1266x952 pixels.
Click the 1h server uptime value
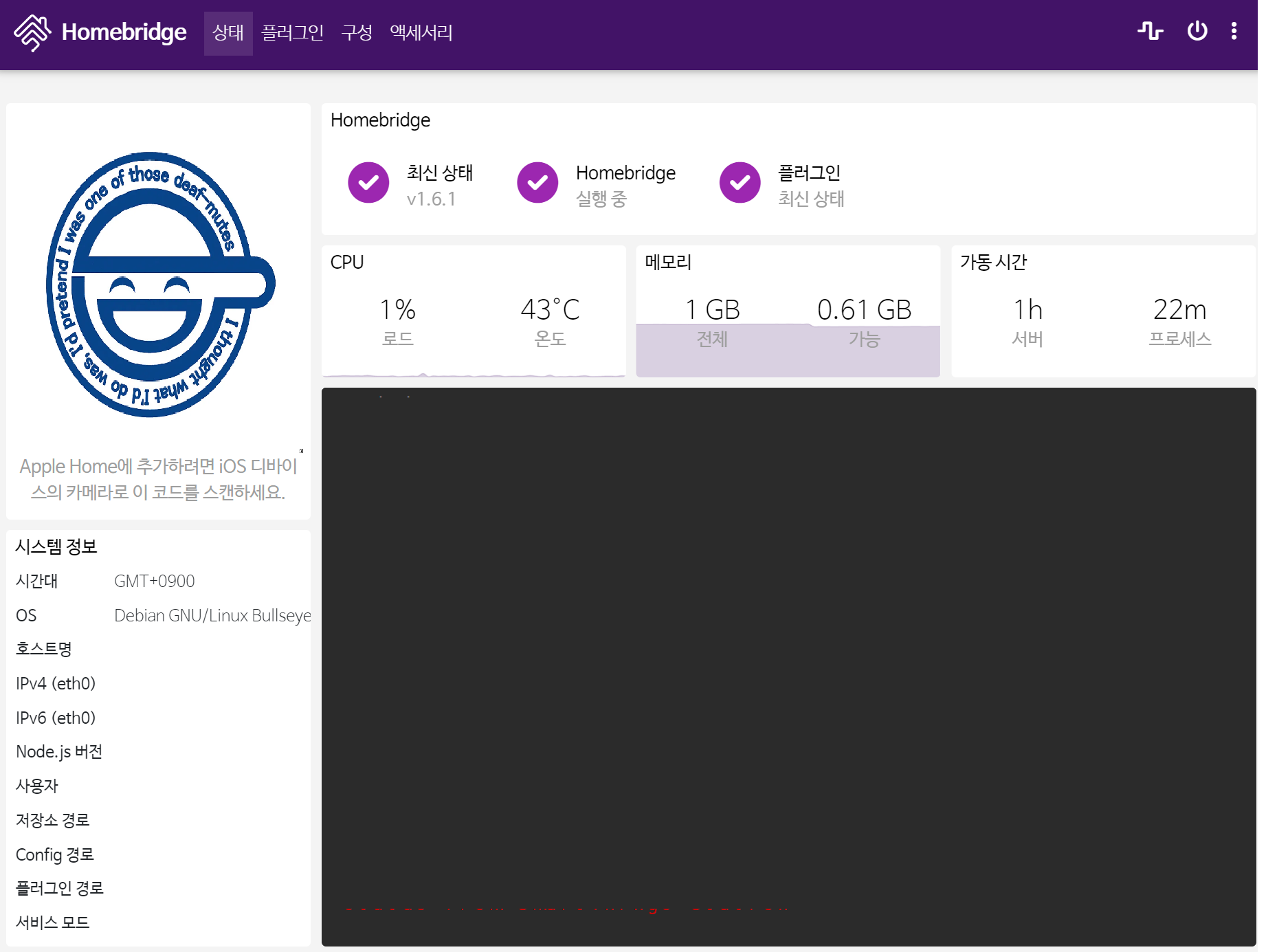click(1028, 310)
